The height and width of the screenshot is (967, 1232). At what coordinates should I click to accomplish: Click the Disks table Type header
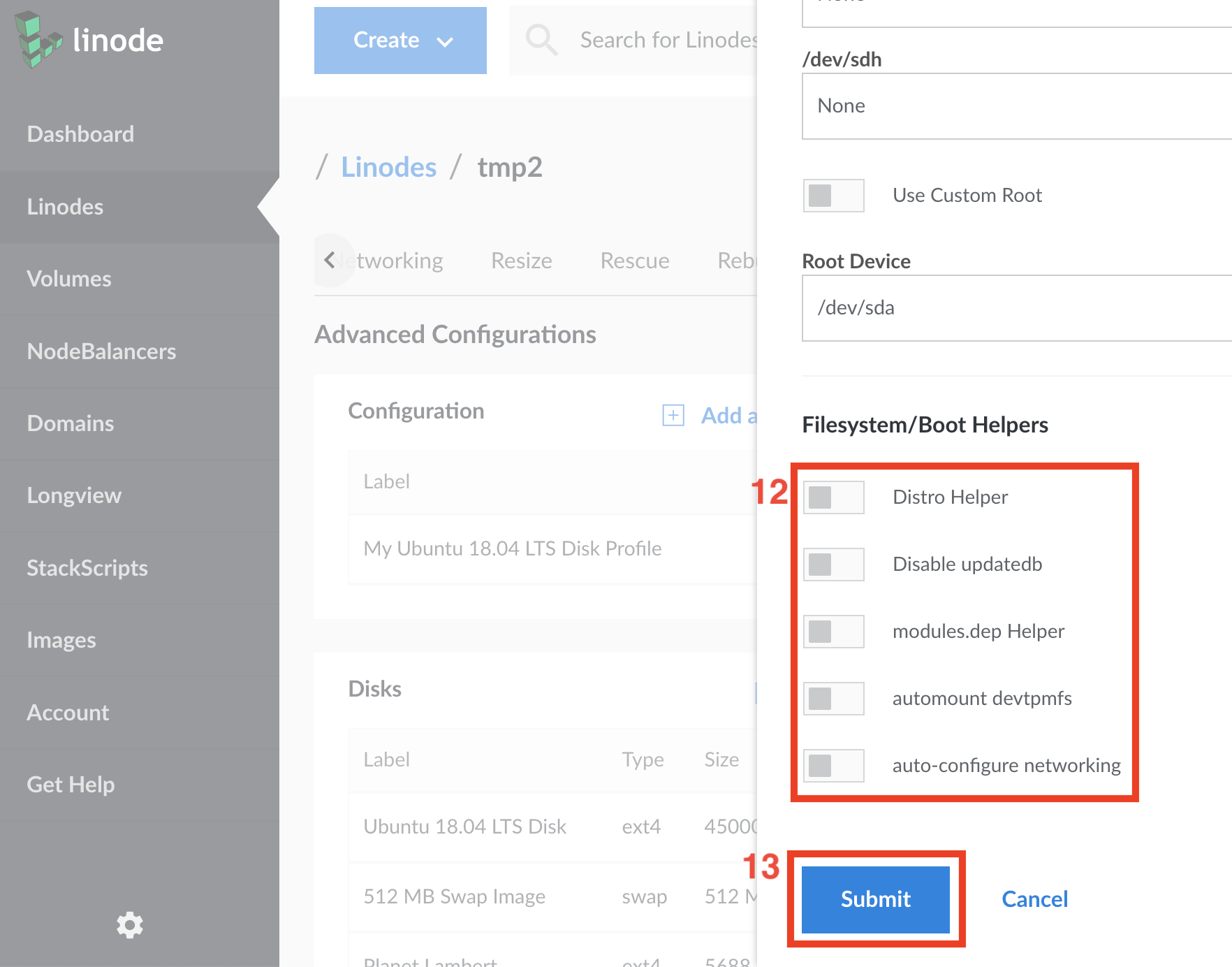click(643, 759)
